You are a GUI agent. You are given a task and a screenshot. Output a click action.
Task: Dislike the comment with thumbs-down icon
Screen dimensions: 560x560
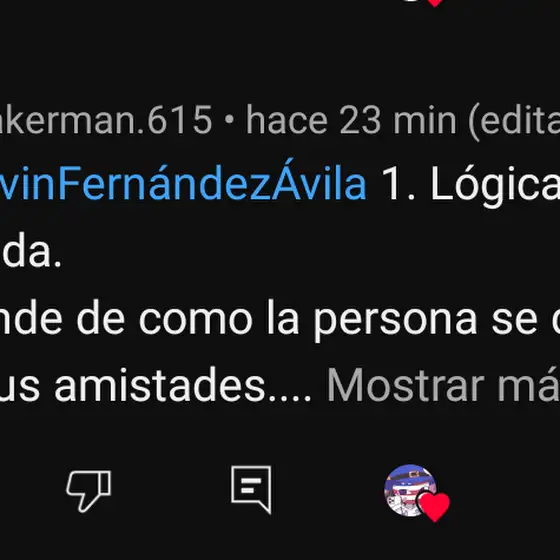click(89, 490)
